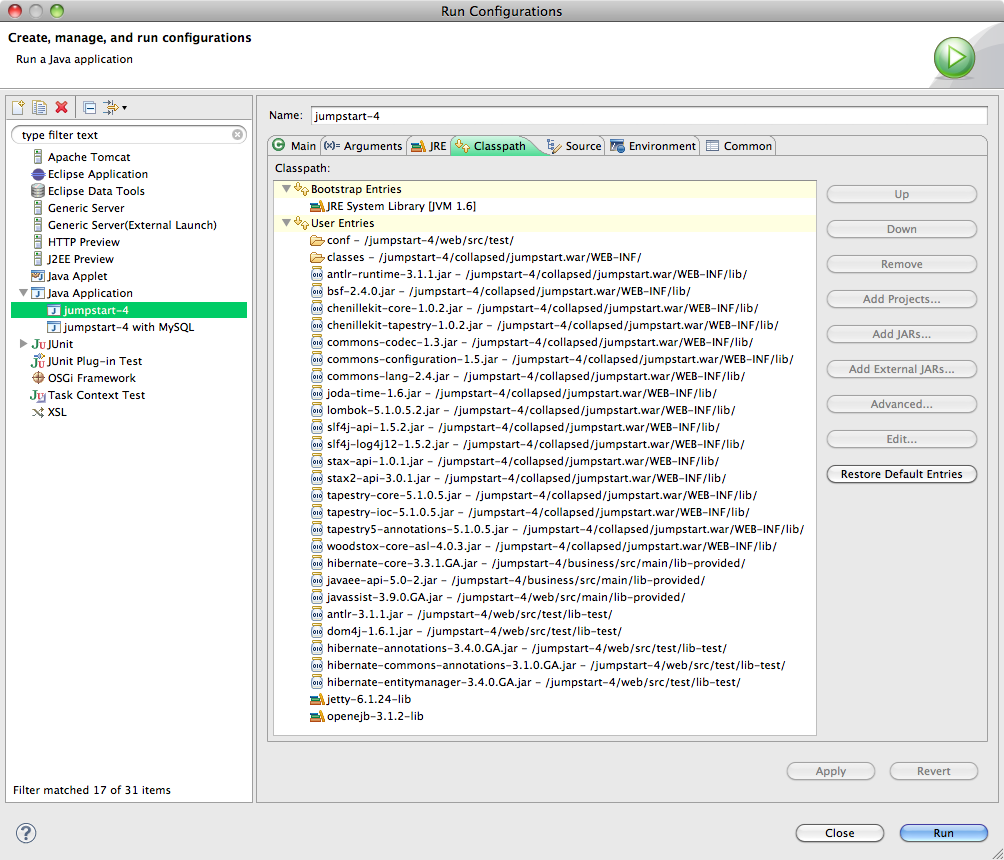Collapse the Bootstrap Entries node
The width and height of the screenshot is (1004, 860).
point(286,189)
